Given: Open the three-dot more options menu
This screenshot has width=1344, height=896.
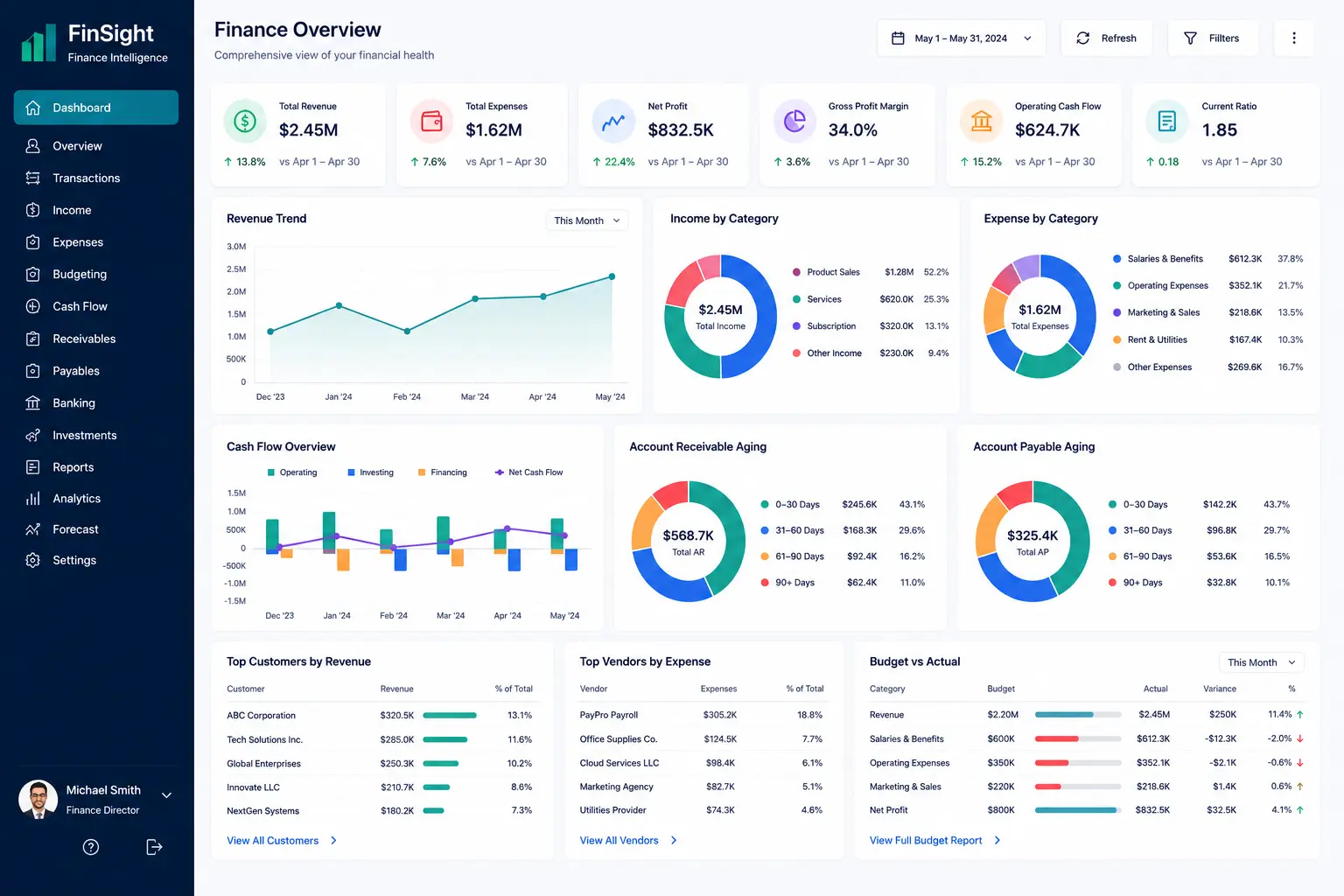Looking at the screenshot, I should 1294,38.
